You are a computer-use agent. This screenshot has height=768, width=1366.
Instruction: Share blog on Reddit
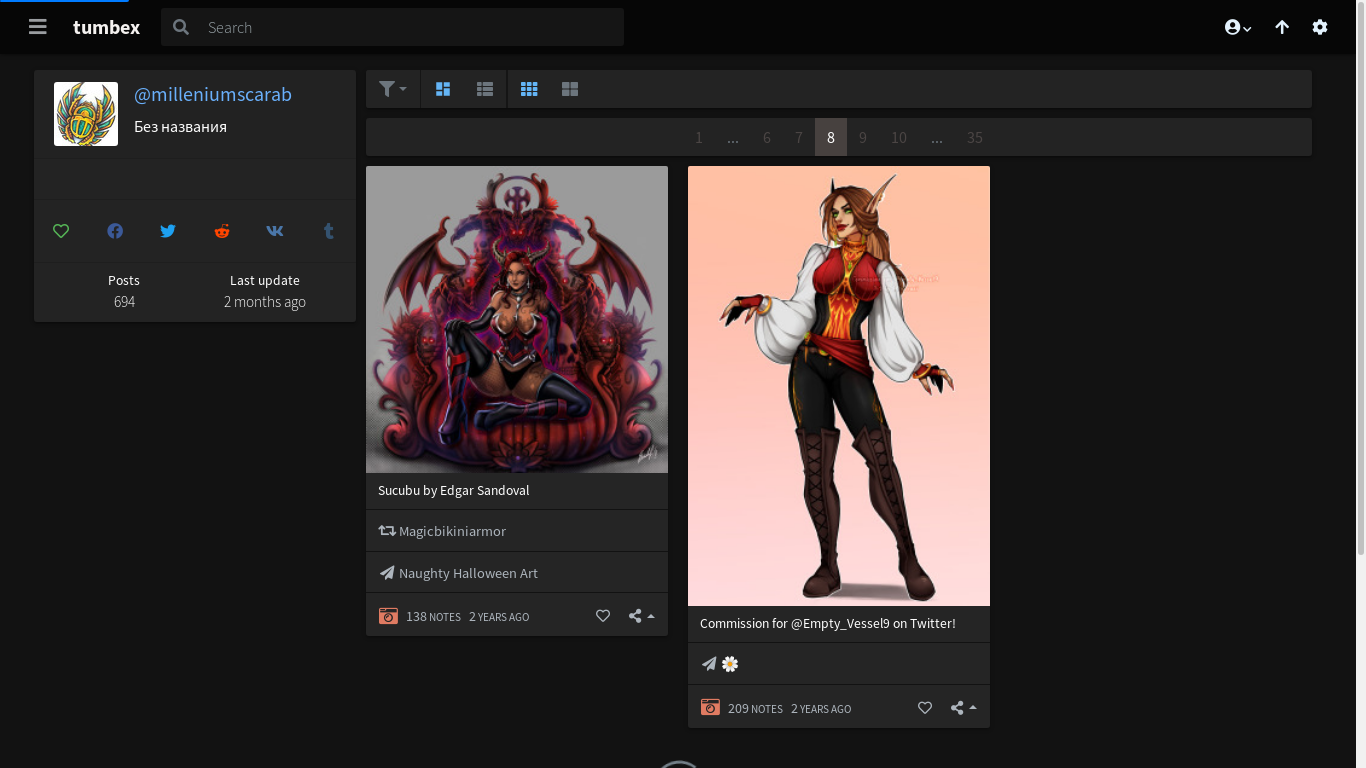[222, 231]
